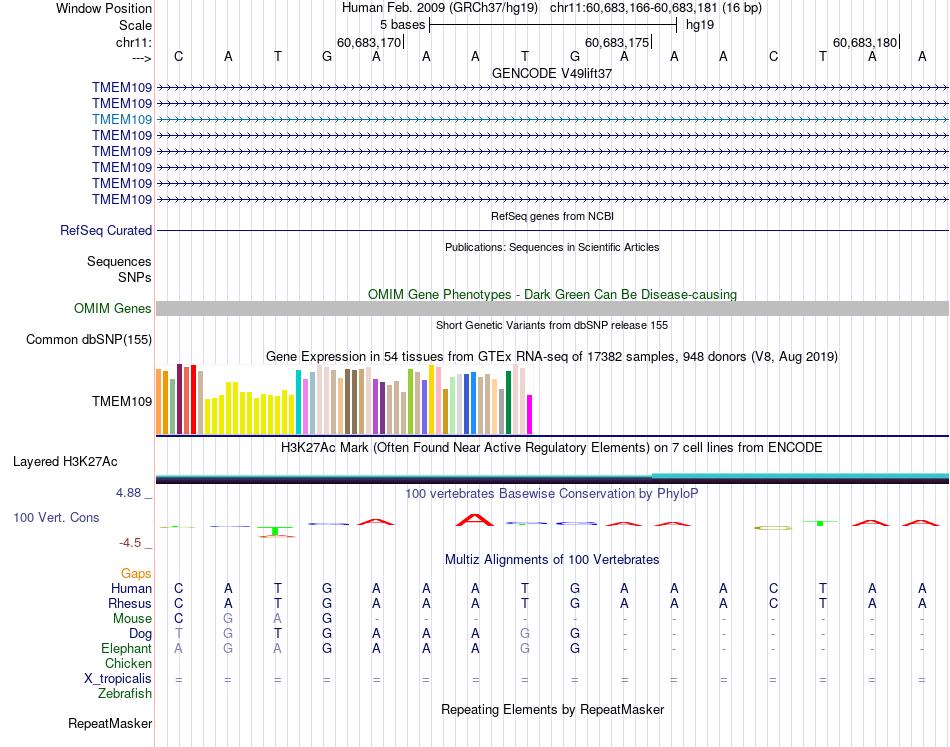The image size is (950, 747).
Task: Select the 'Mouse' alignment row label
Action: (x=132, y=619)
